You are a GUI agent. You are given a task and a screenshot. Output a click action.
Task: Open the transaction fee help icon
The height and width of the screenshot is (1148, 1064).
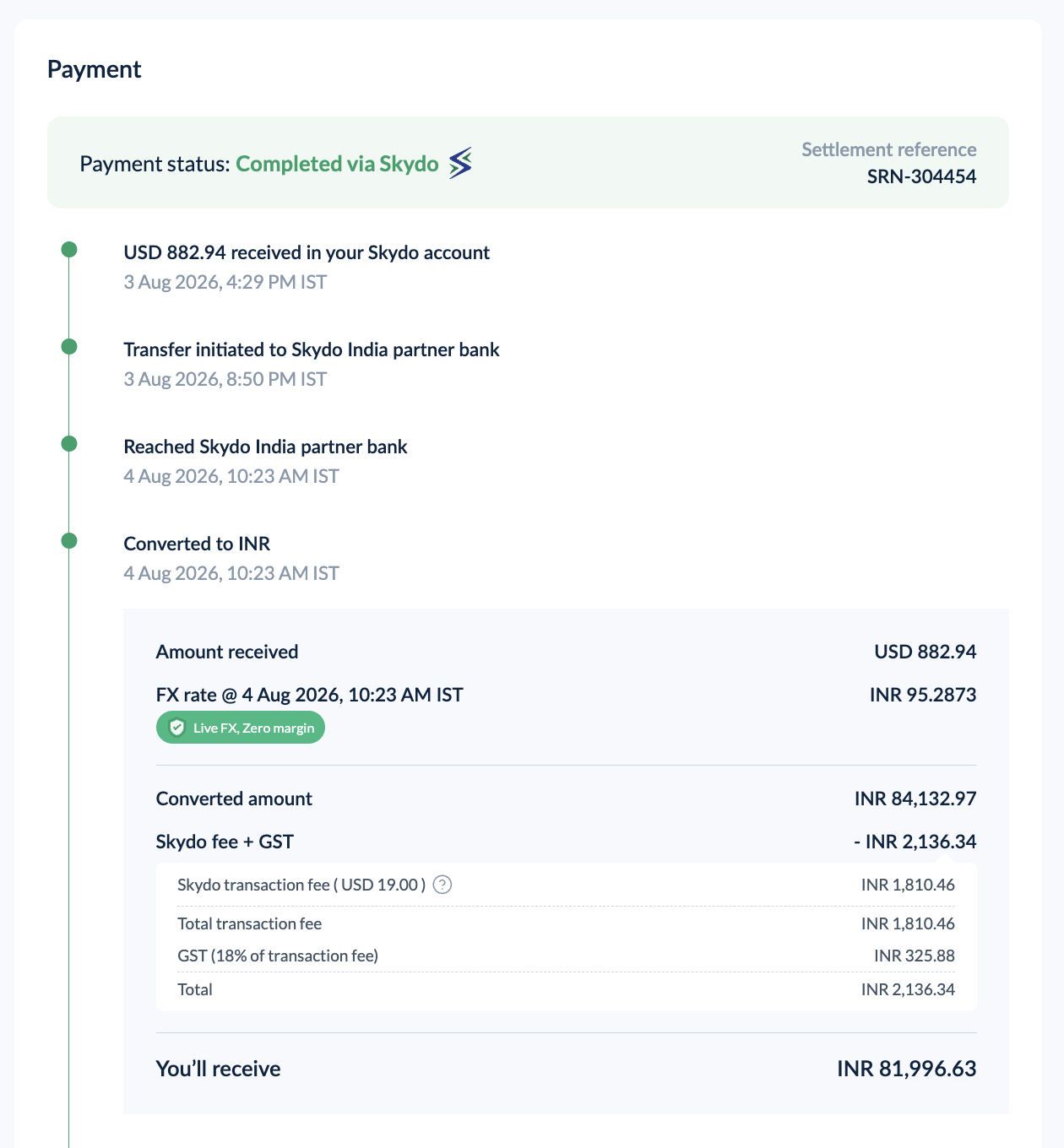click(442, 885)
